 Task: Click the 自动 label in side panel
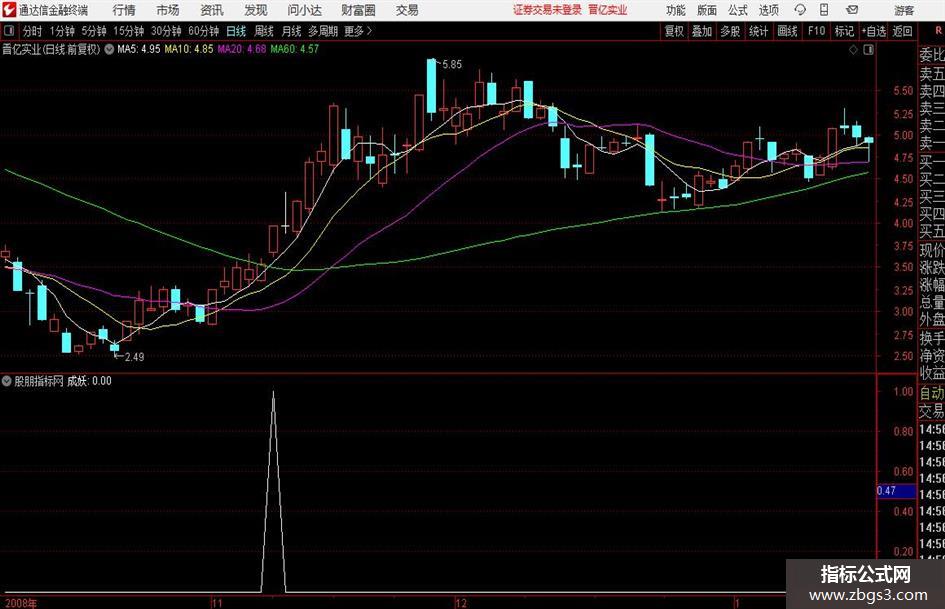pyautogui.click(x=932, y=393)
